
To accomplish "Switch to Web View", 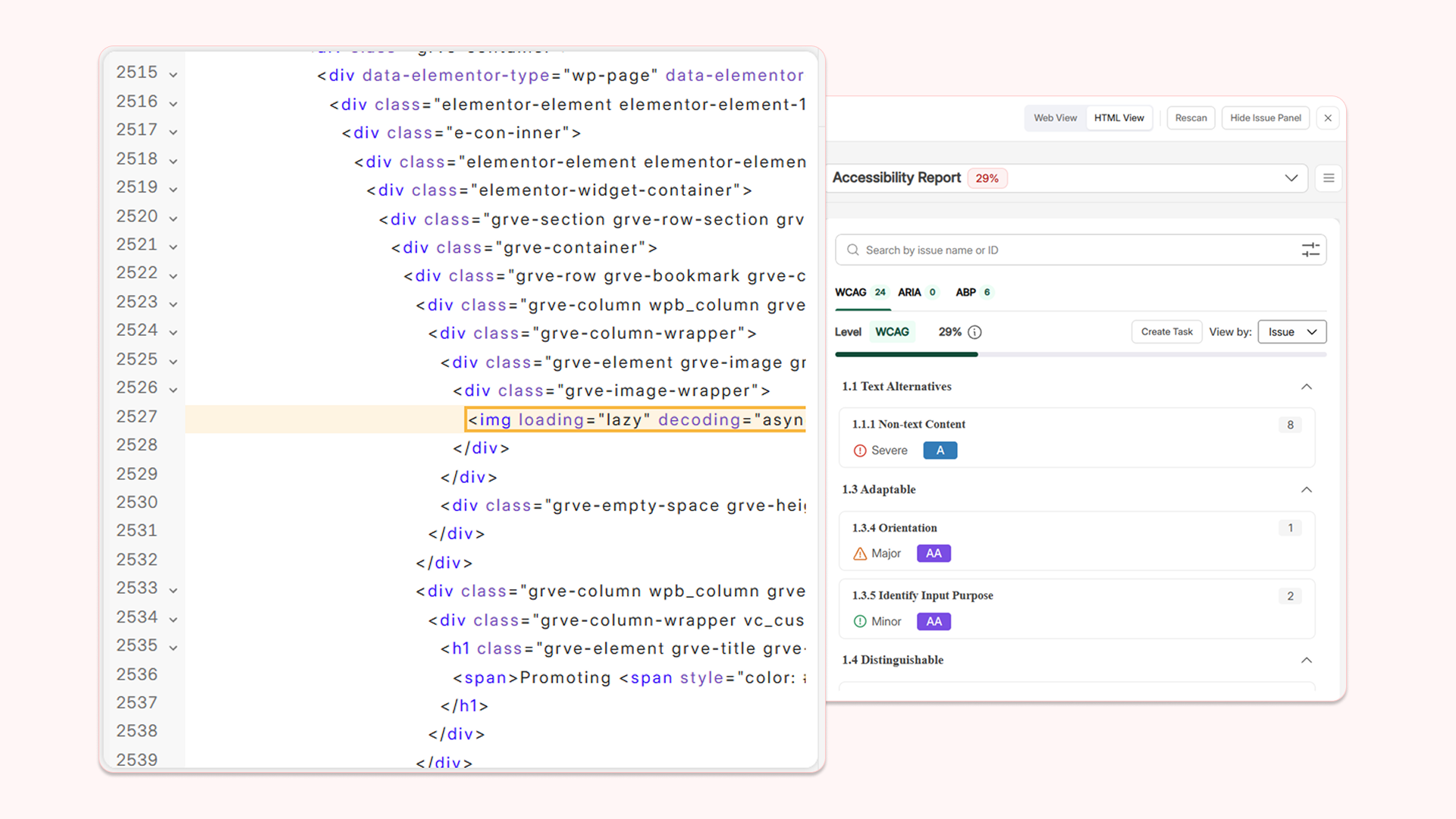I will [1055, 118].
